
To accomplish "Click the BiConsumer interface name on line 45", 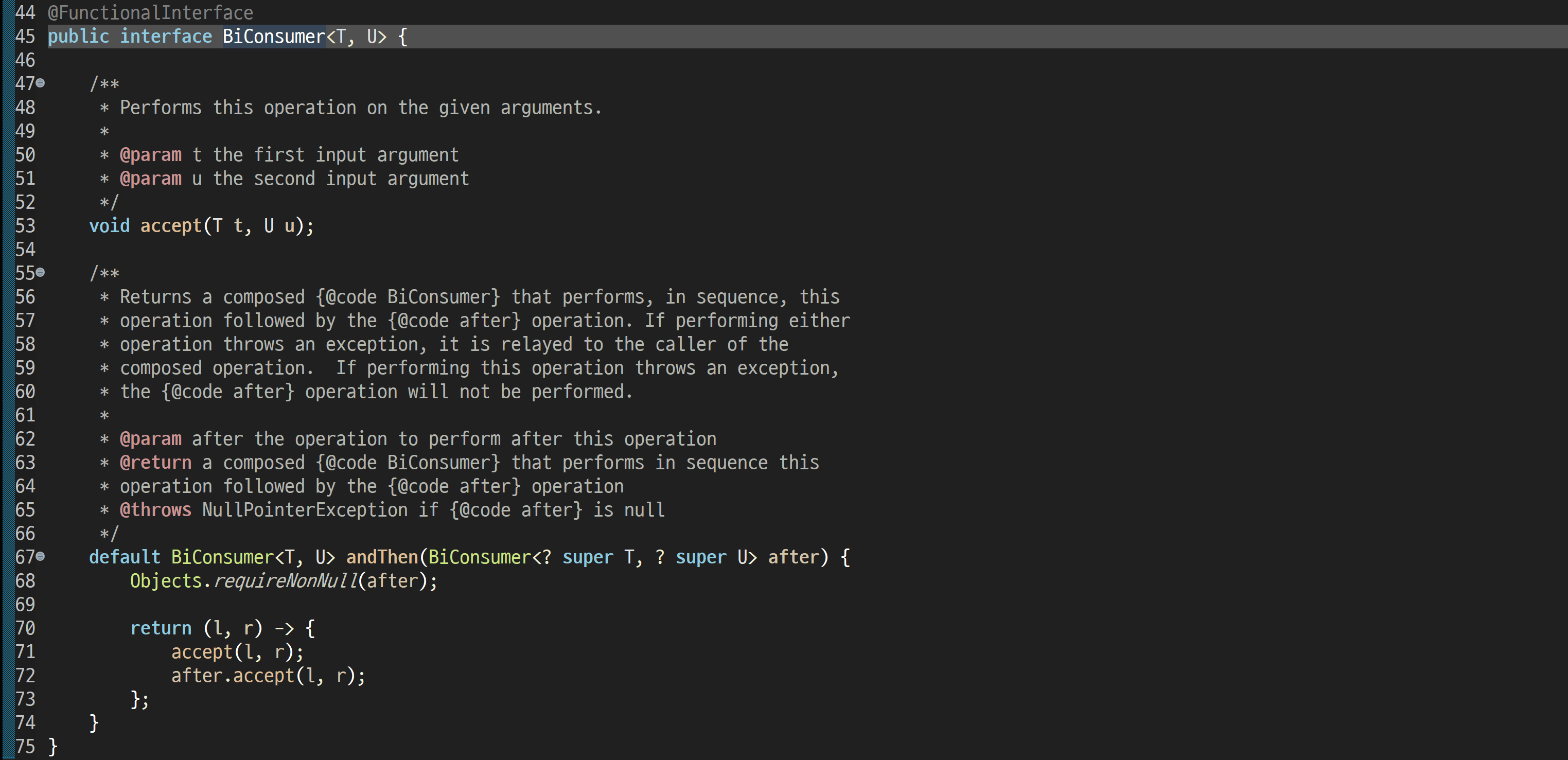I will point(274,37).
